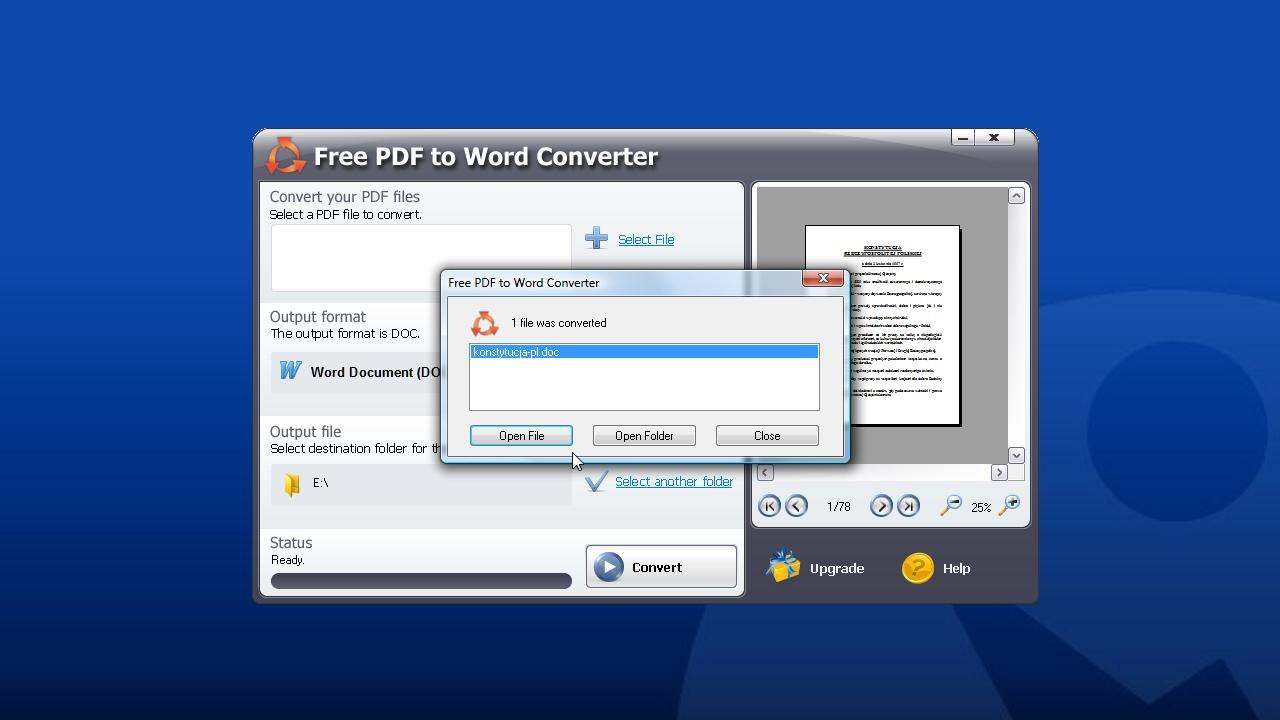Click the checkmark icon beside Select another folder

coord(597,482)
